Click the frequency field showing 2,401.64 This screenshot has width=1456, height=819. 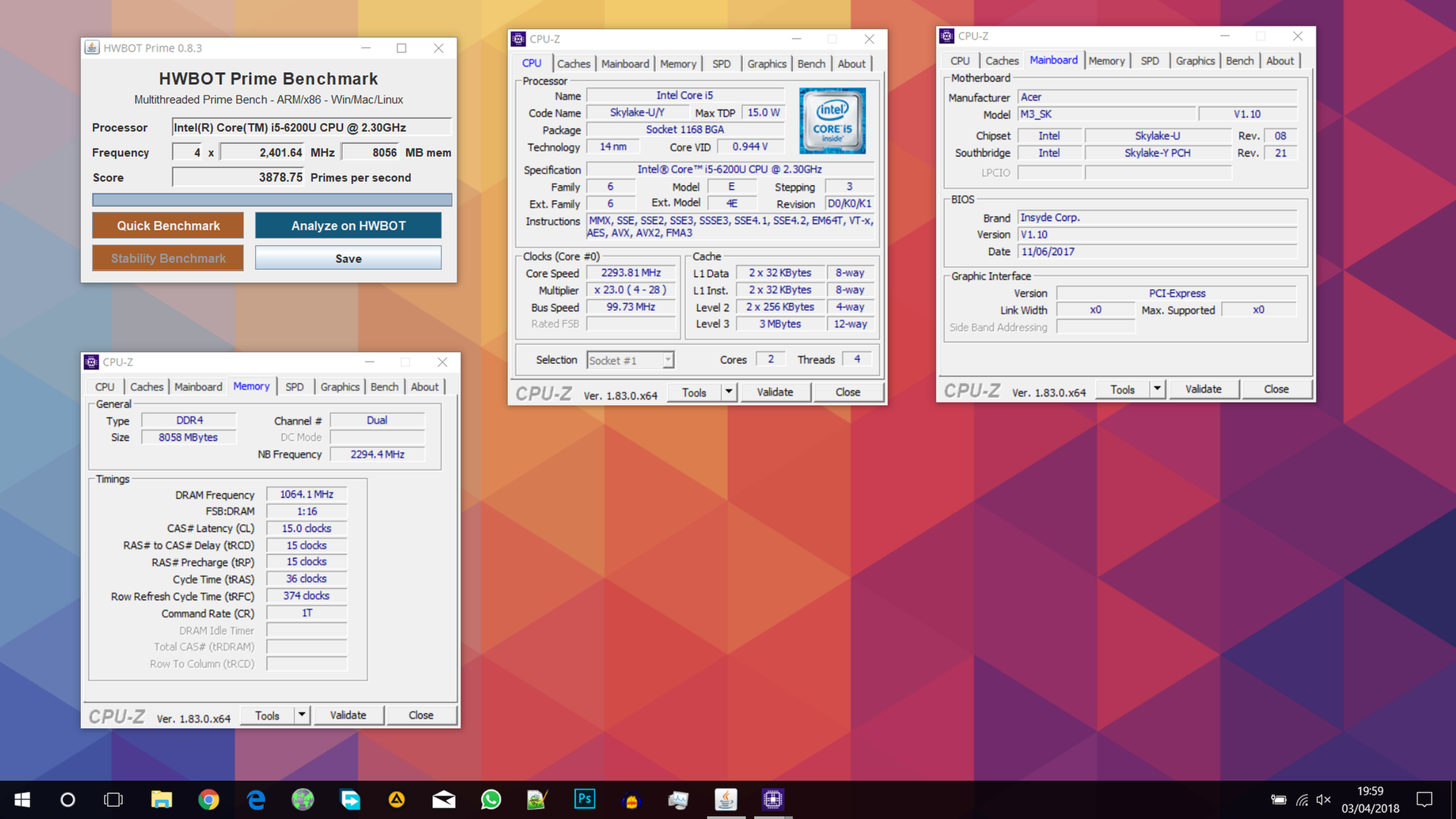[262, 152]
